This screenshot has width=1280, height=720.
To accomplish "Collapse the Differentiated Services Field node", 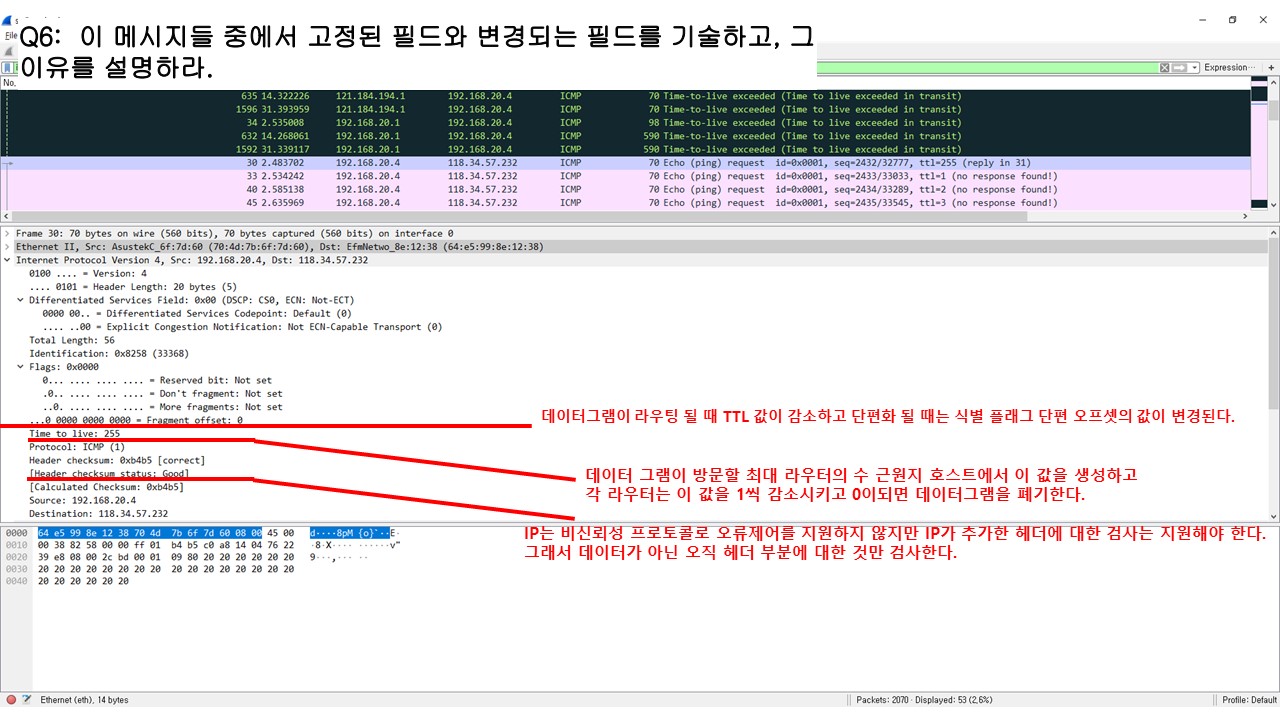I will (20, 300).
